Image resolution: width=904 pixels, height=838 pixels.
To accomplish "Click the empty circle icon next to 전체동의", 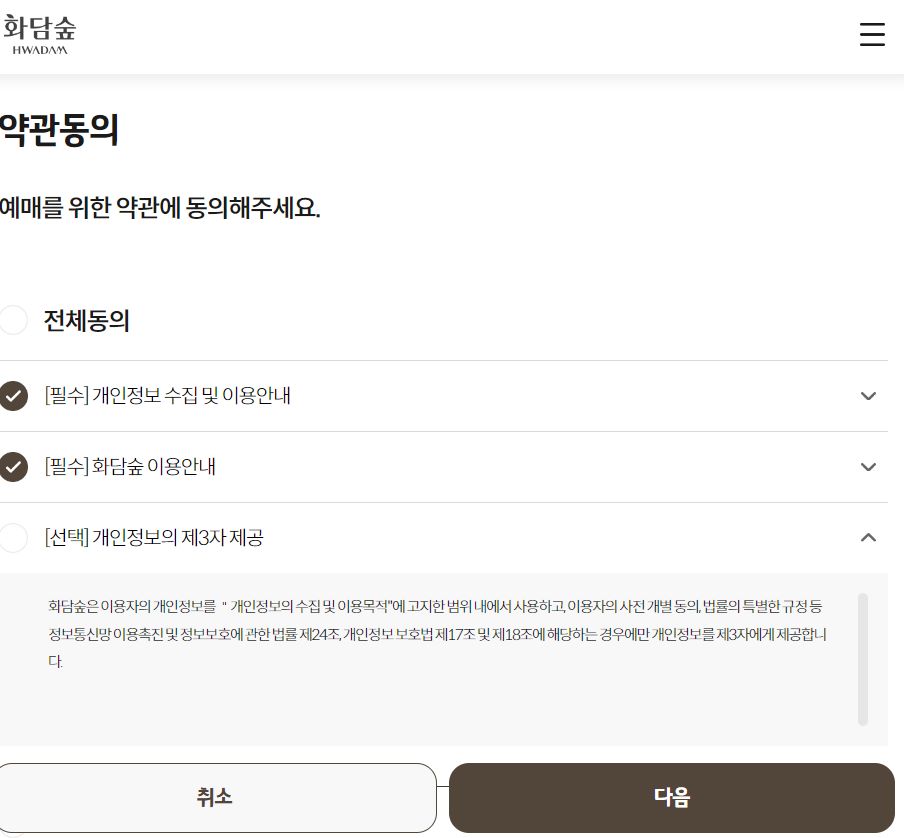I will click(13, 321).
